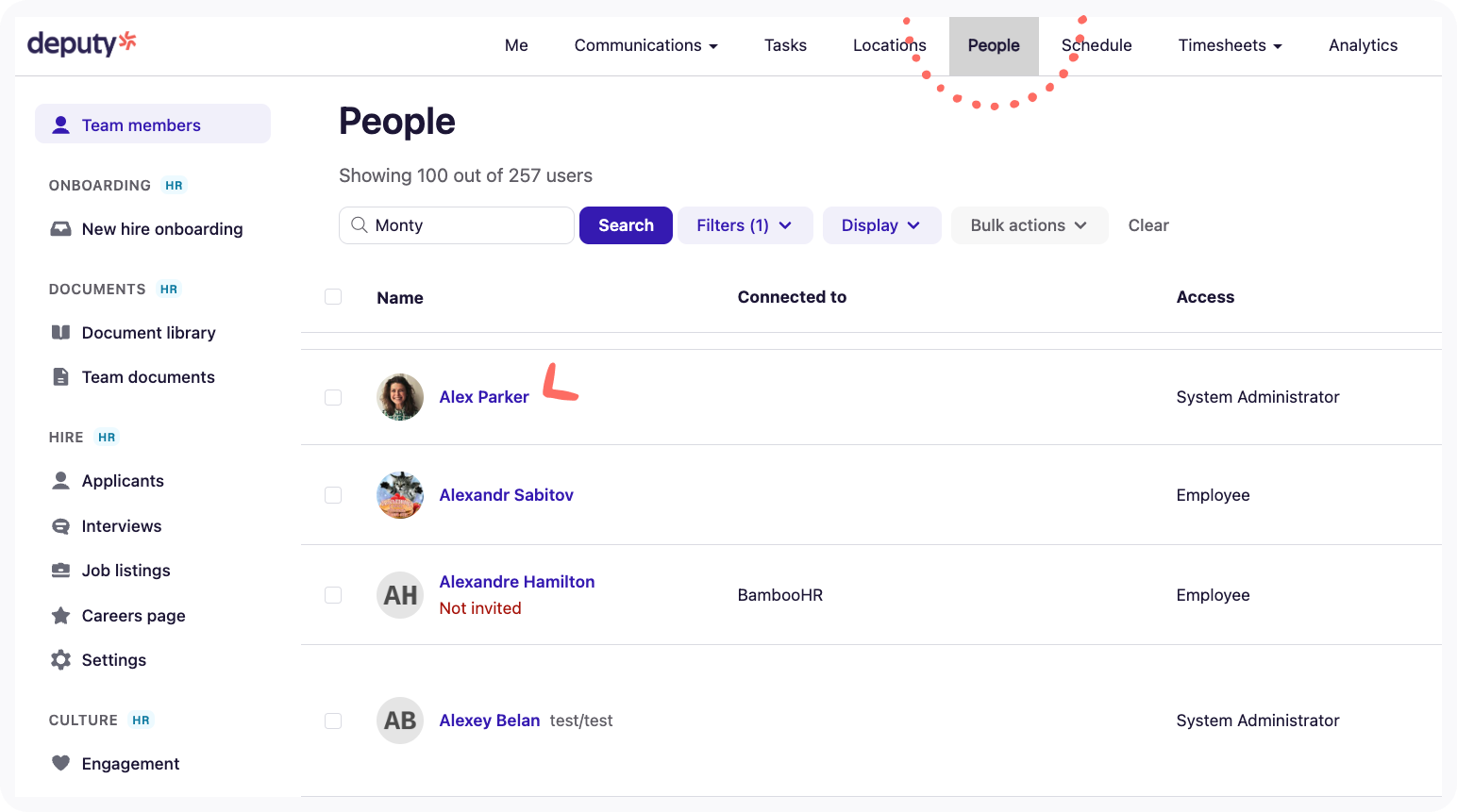Screen dimensions: 1457x812
Task: Click the Team documents file icon
Action: tap(60, 377)
